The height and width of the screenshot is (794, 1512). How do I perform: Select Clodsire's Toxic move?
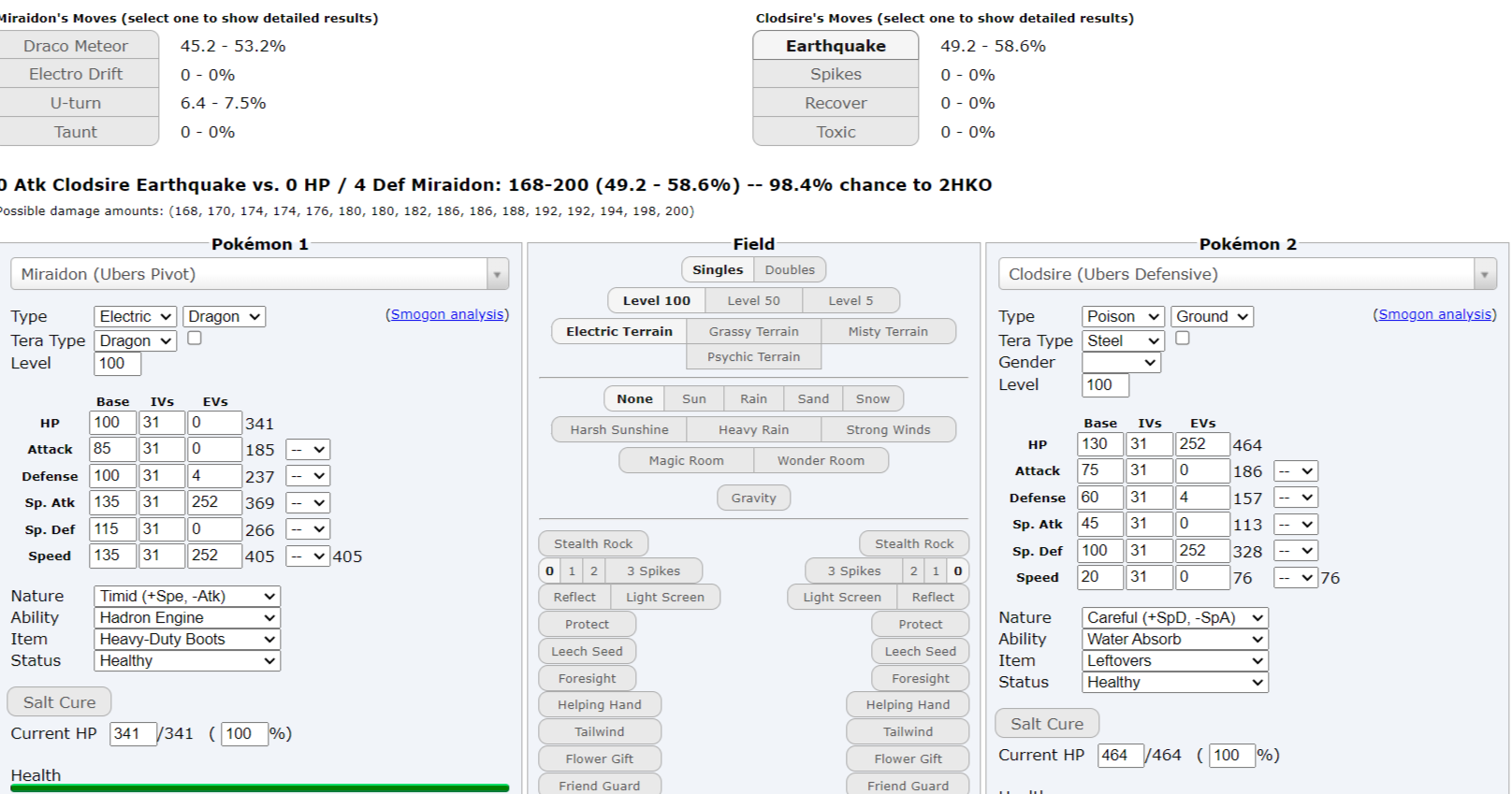click(x=836, y=132)
